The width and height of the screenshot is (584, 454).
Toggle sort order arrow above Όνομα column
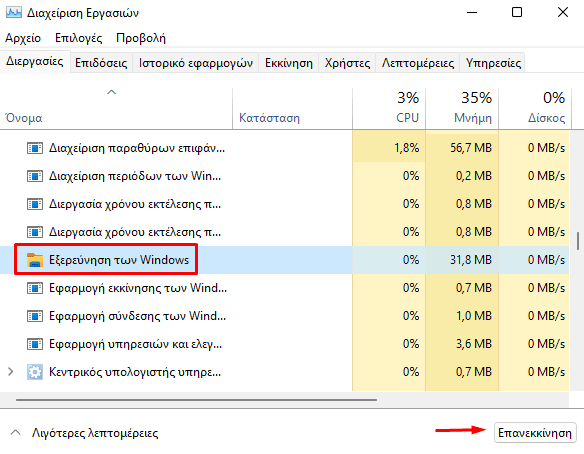click(x=111, y=92)
